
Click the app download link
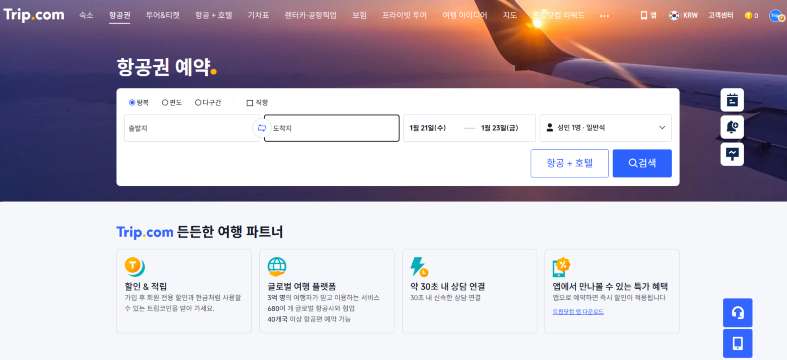coord(578,312)
